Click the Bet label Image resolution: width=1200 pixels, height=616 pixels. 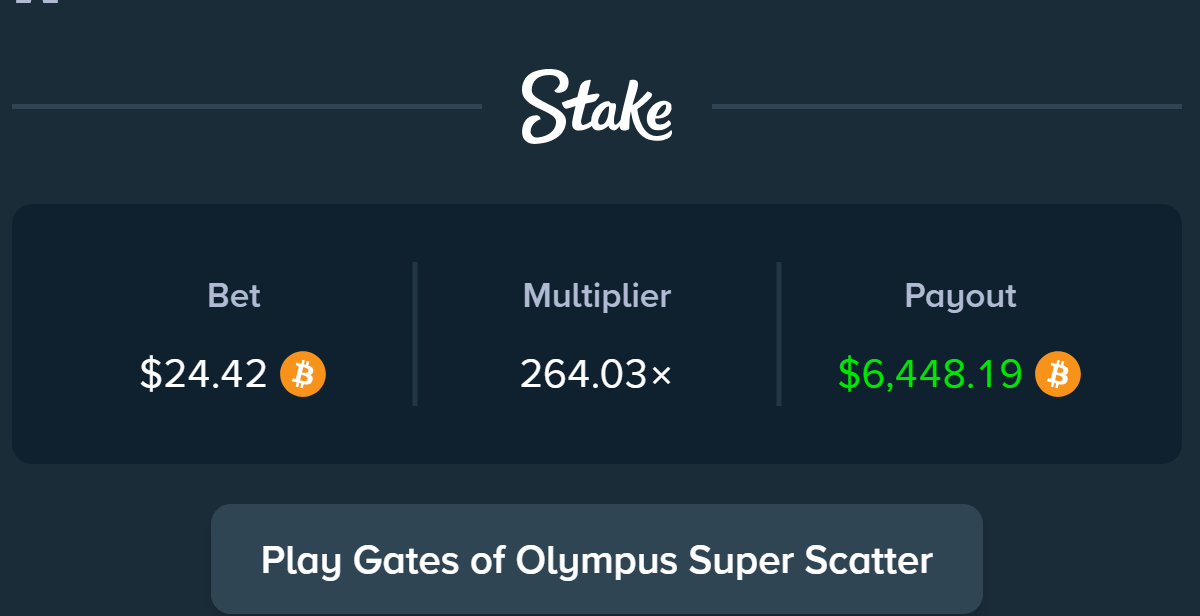pos(234,296)
